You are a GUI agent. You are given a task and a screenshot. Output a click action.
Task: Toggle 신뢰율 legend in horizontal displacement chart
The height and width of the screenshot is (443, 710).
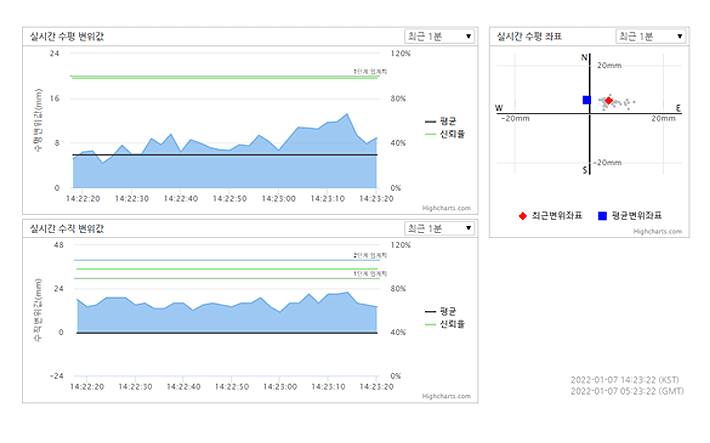click(445, 134)
